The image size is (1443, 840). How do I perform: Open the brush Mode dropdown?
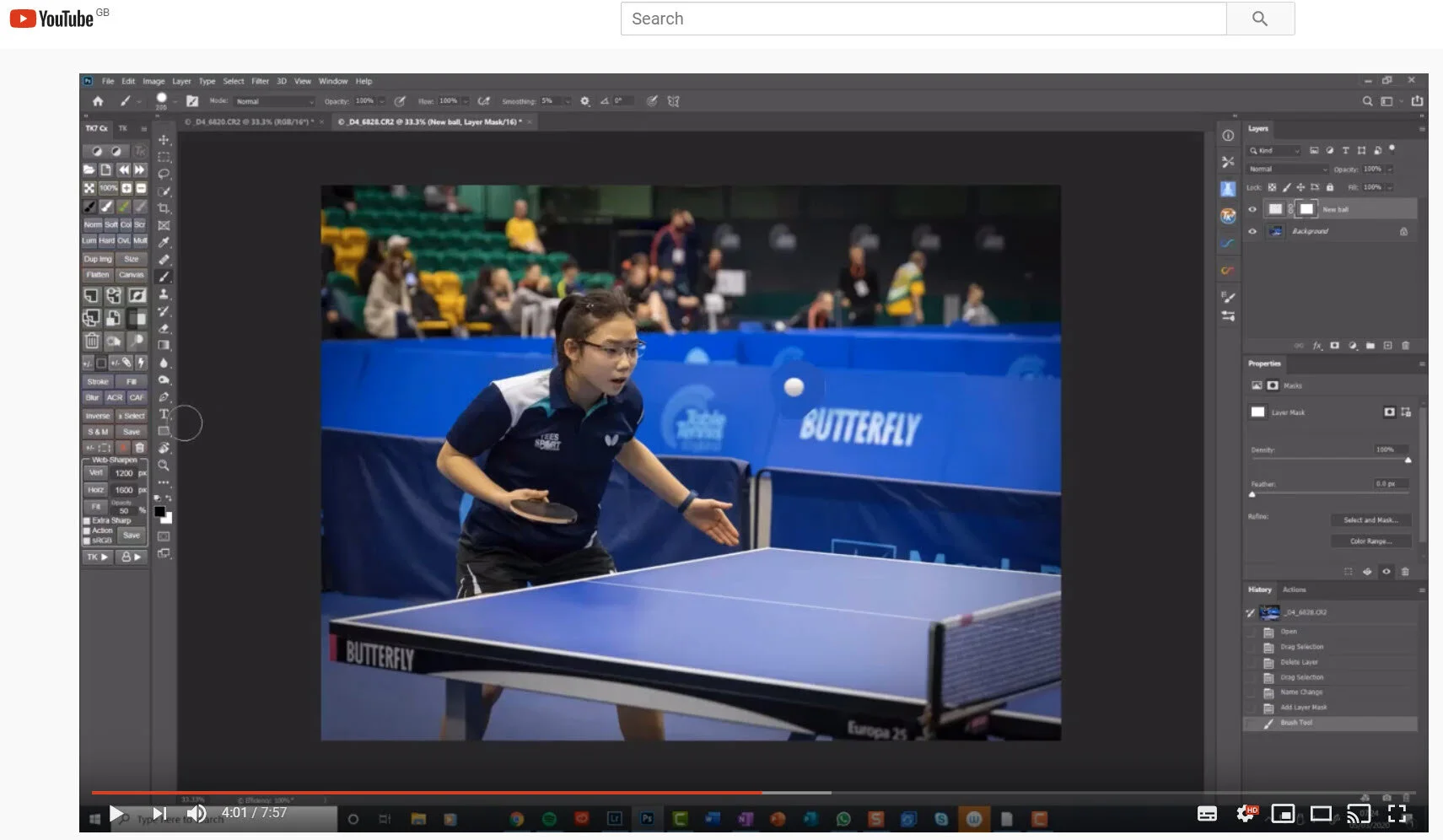click(275, 101)
